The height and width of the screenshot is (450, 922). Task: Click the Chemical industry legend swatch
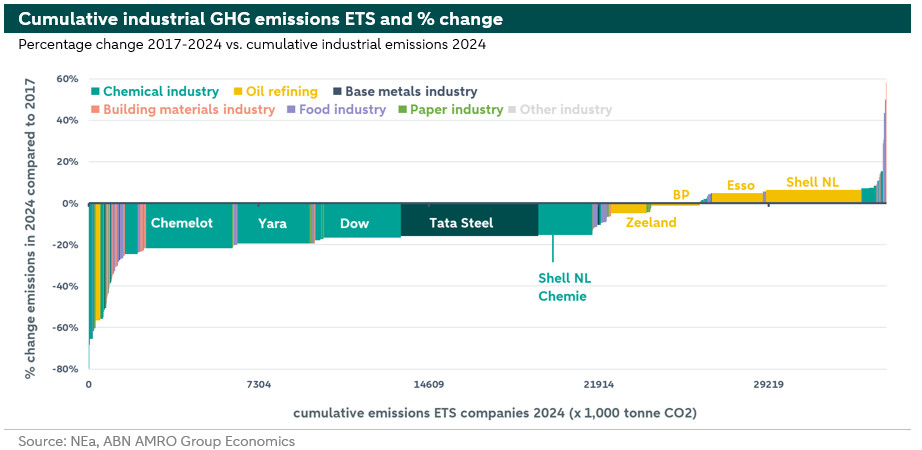[x=95, y=92]
